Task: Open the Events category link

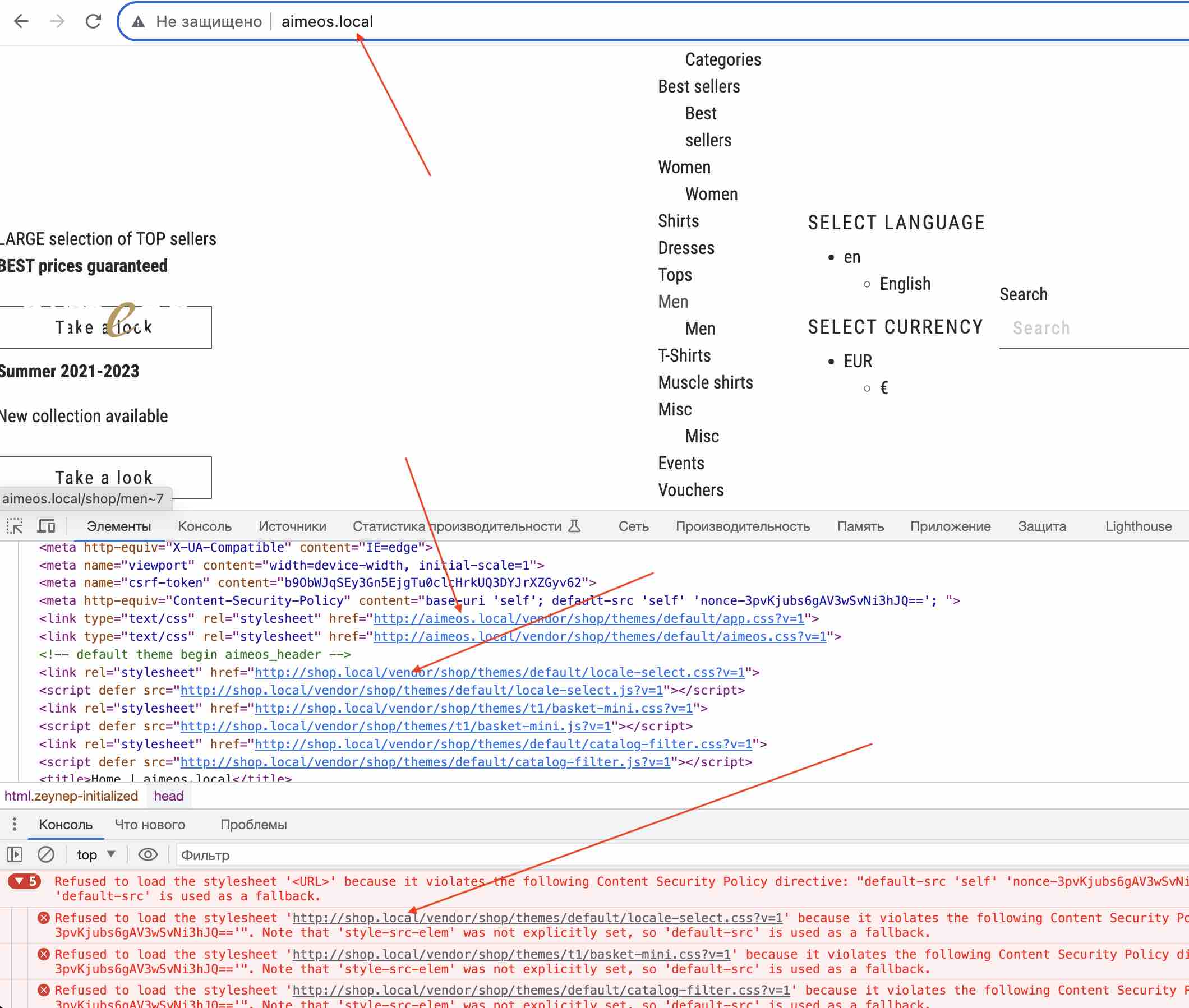Action: [x=681, y=463]
